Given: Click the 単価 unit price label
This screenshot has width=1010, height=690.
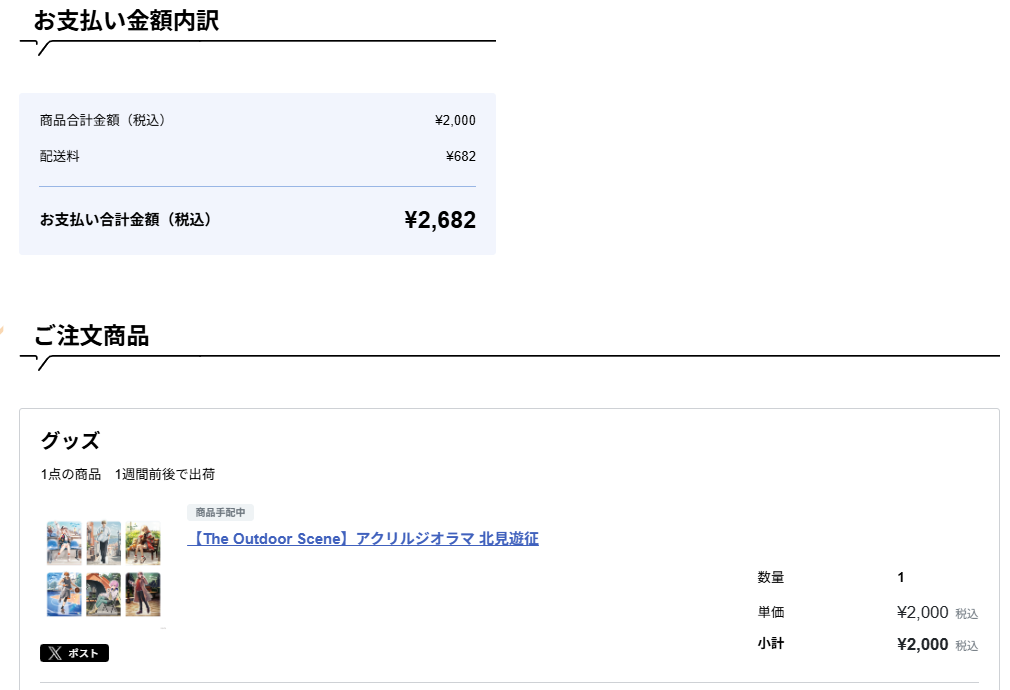Looking at the screenshot, I should coord(771,612).
